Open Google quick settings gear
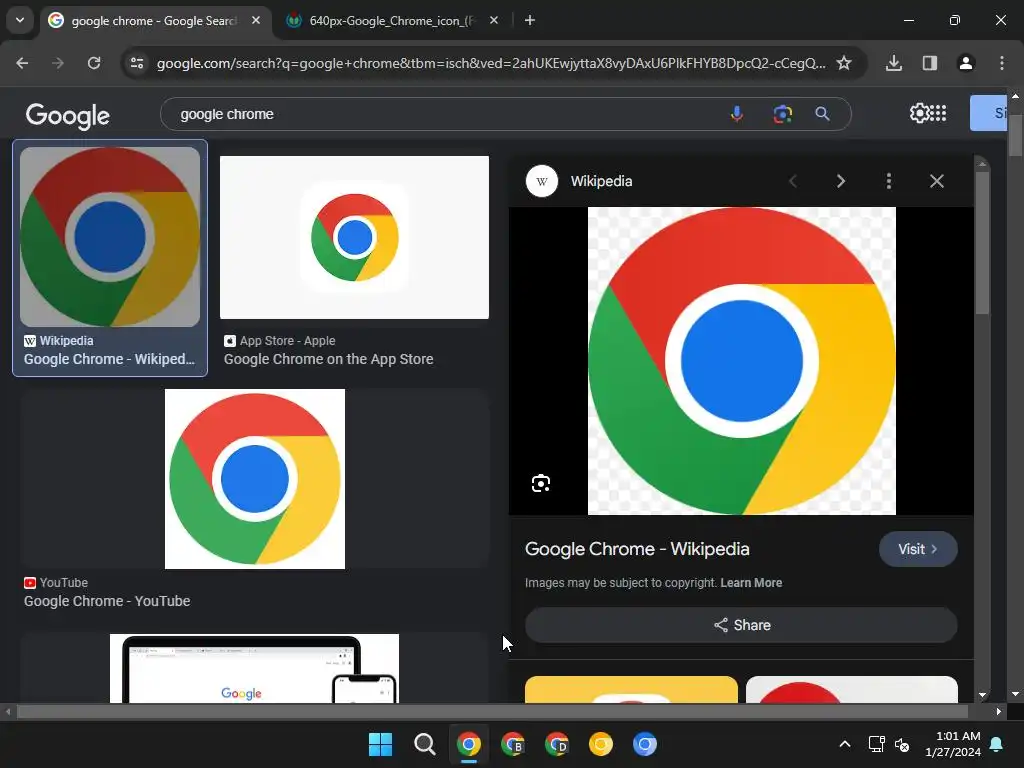 coord(919,113)
